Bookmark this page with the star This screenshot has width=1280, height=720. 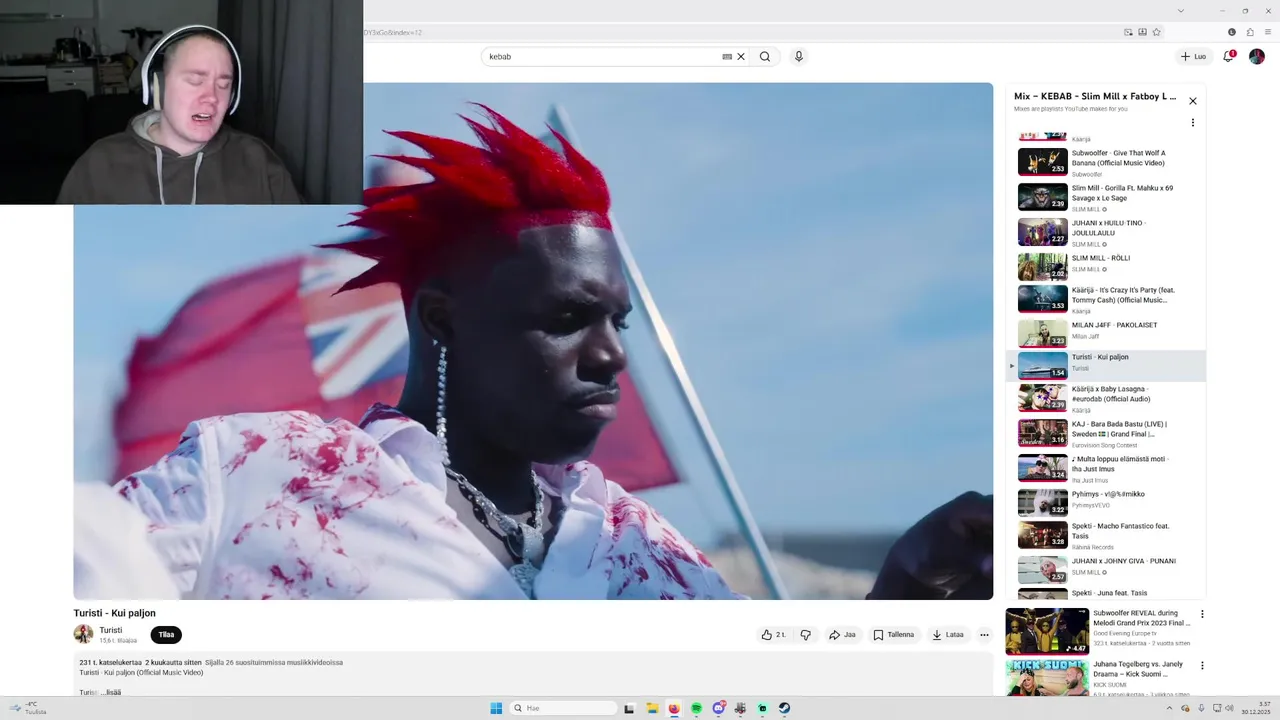click(x=1156, y=32)
